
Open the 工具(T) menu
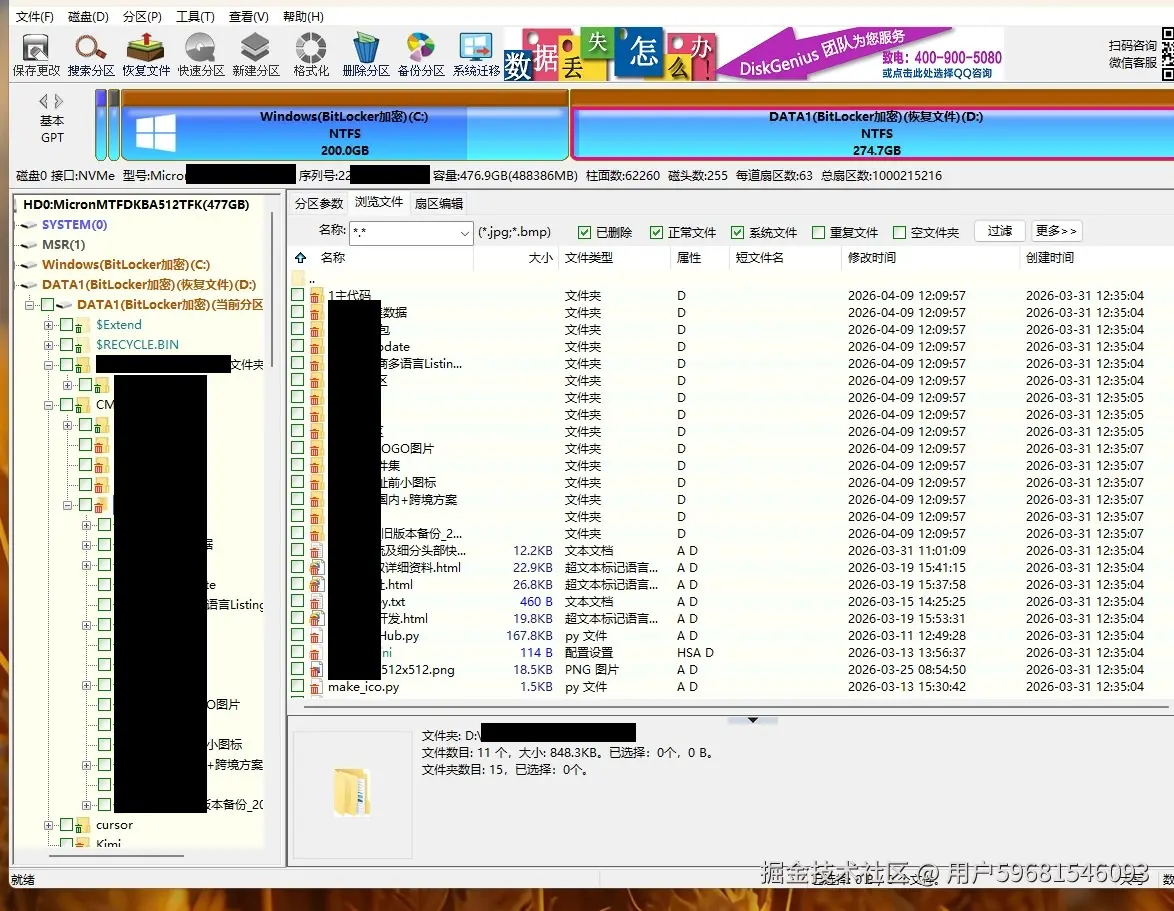click(x=195, y=16)
